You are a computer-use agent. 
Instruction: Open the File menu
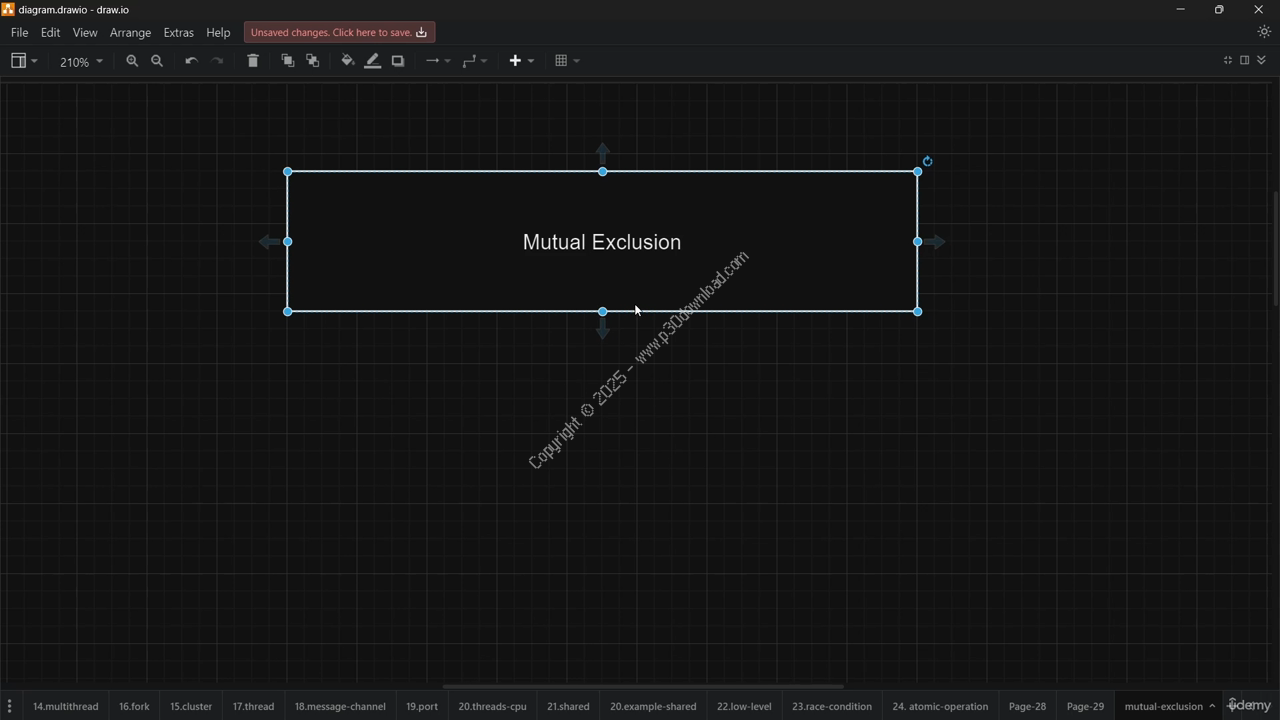(x=19, y=33)
